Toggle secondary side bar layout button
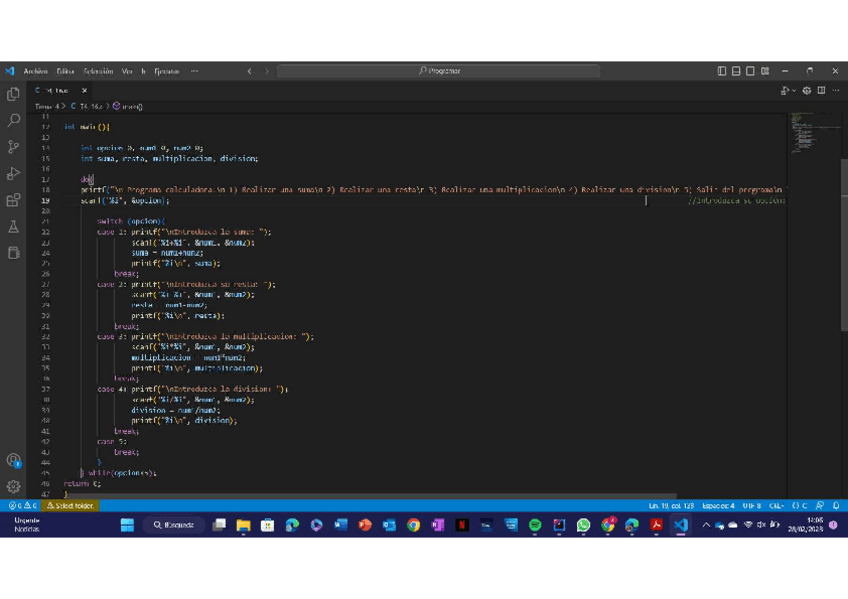Screen dimensions: 848x599 [x=750, y=71]
